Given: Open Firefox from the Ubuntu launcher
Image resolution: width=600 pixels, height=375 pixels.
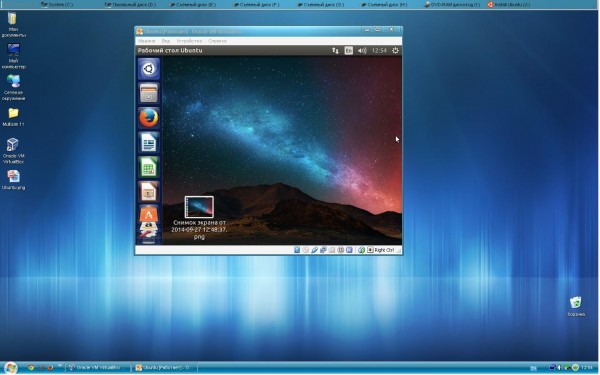Looking at the screenshot, I should point(149,118).
